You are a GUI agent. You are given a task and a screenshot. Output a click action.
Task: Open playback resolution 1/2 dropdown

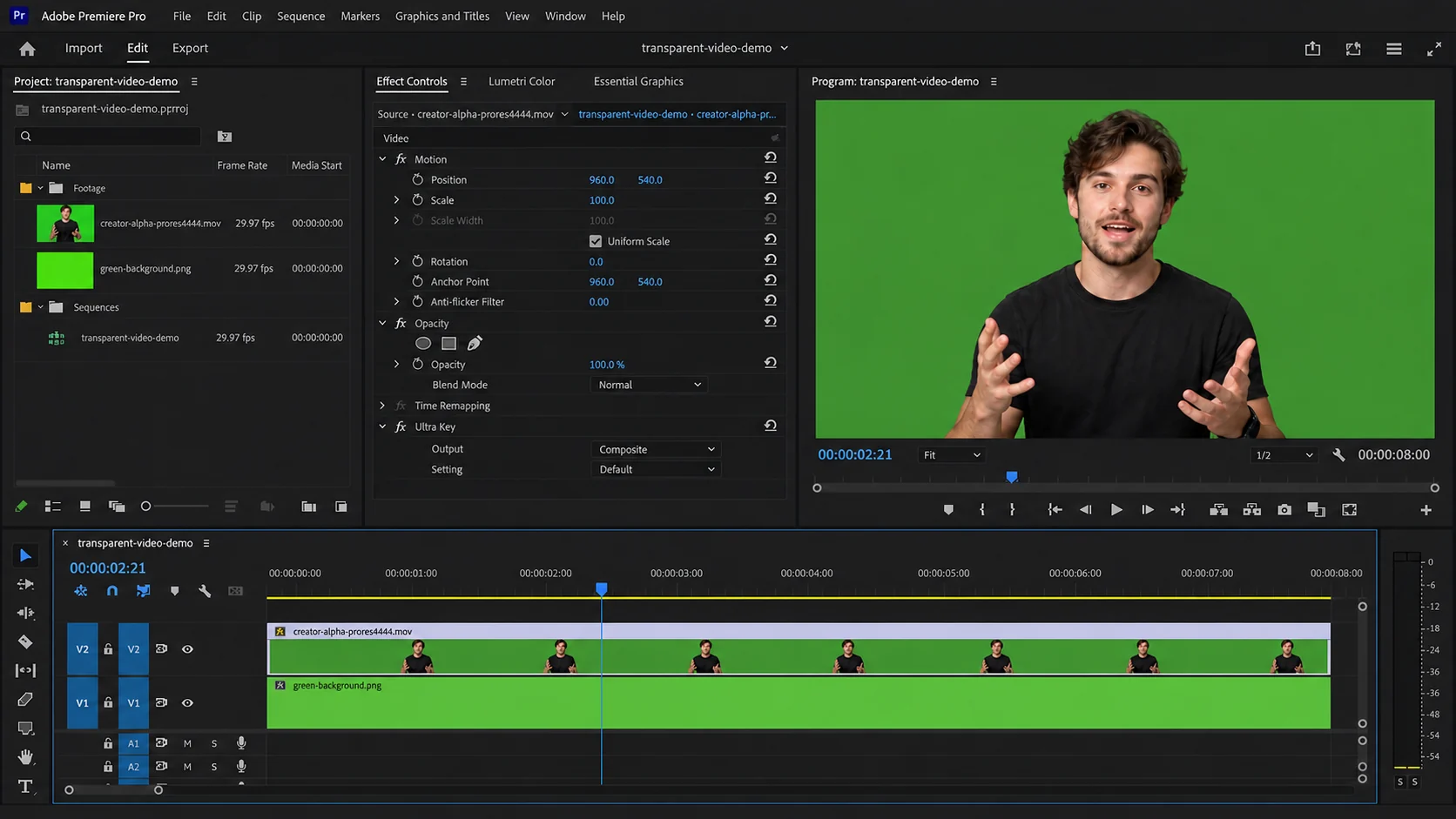pos(1283,455)
